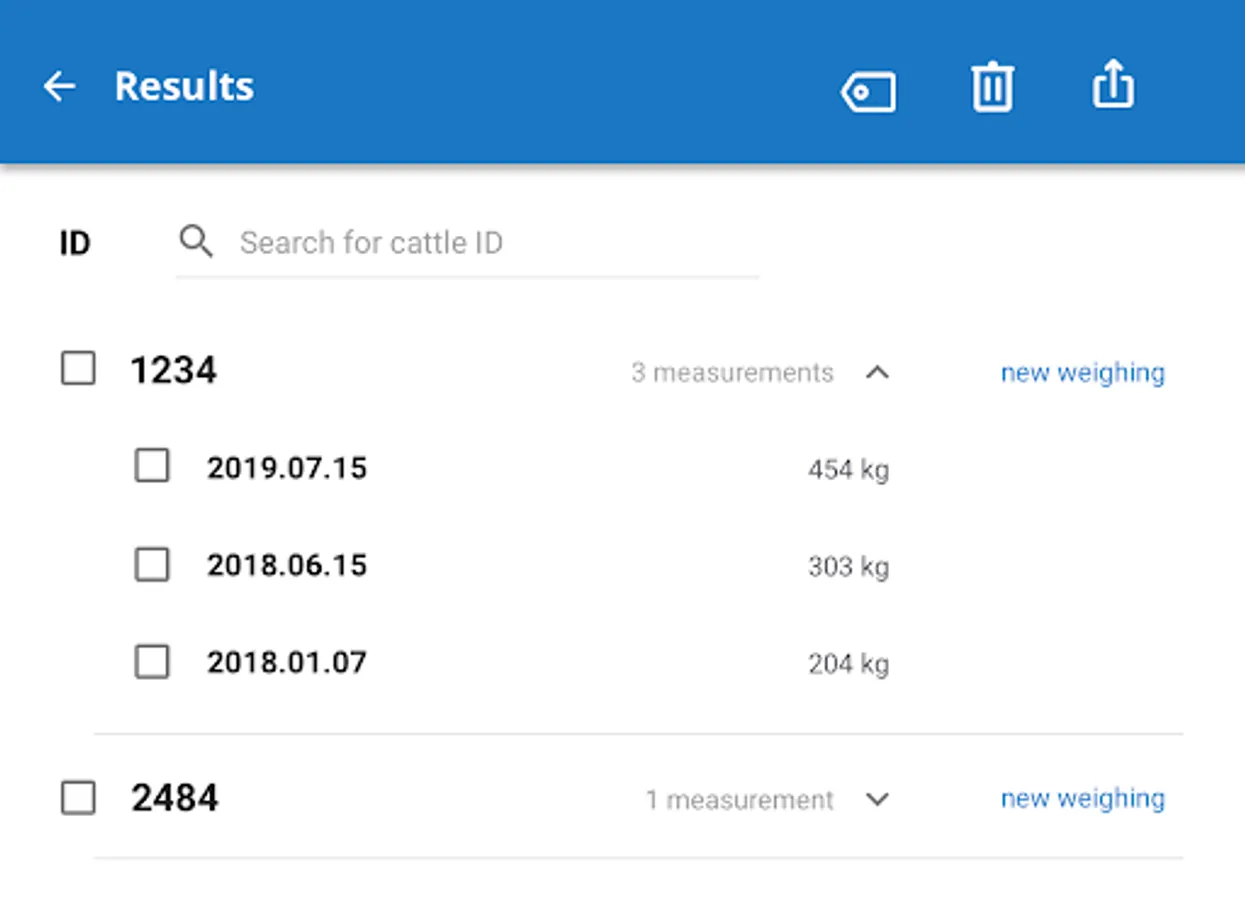The width and height of the screenshot is (1245, 900).
Task: Tick the 2018.01.07 measurement checkbox
Action: point(152,662)
